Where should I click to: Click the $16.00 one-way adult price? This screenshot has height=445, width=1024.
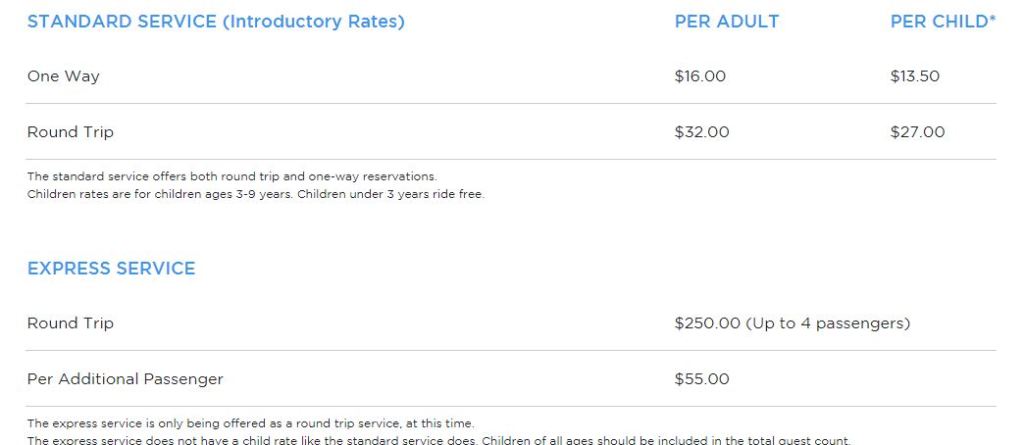[700, 76]
